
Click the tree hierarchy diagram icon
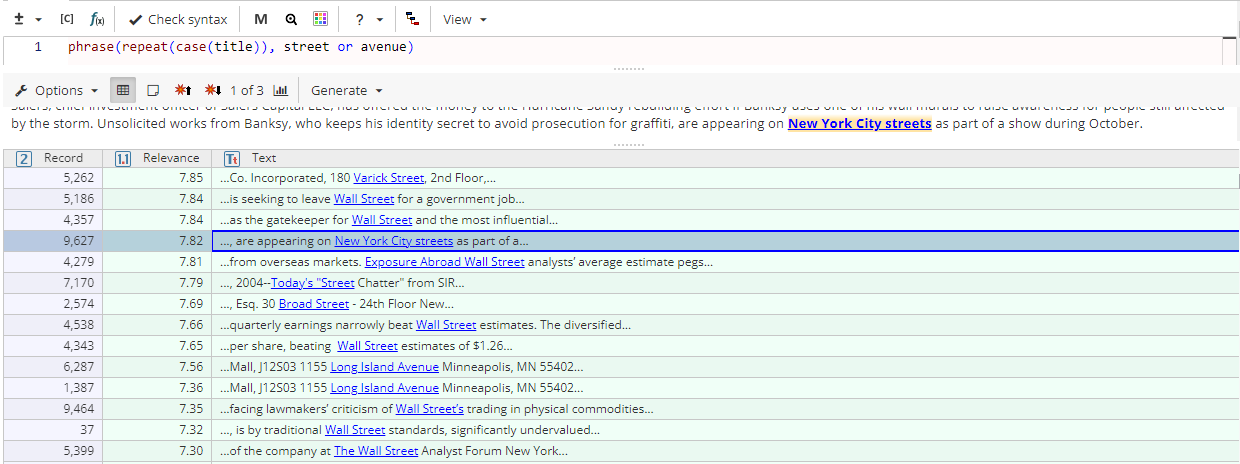(413, 19)
